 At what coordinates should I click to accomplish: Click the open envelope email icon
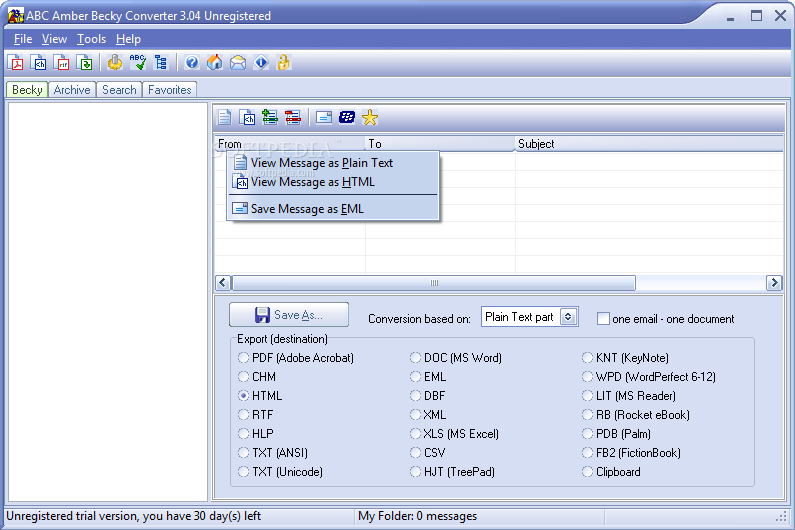(238, 62)
